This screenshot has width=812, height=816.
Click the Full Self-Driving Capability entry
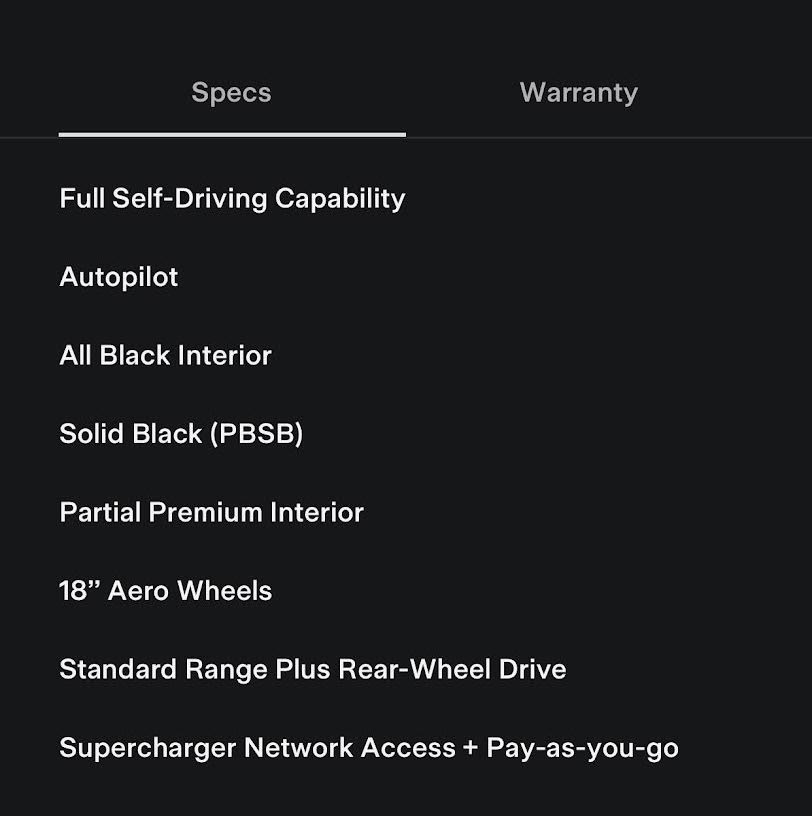(232, 198)
